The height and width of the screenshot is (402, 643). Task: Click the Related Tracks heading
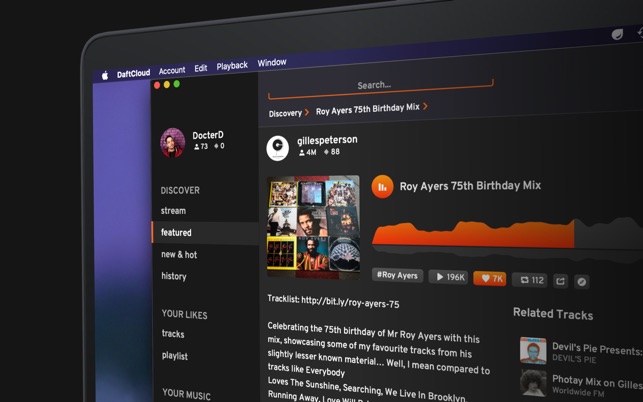point(553,314)
